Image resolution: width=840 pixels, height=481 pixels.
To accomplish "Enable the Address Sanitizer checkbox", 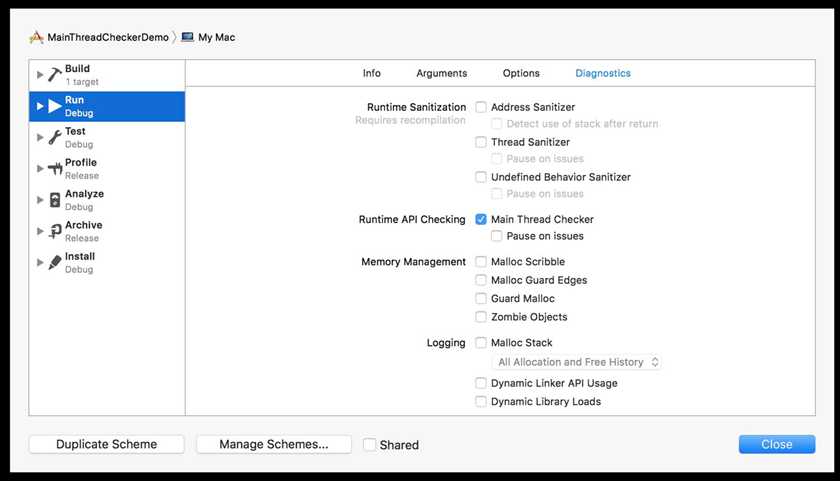I will click(x=481, y=107).
